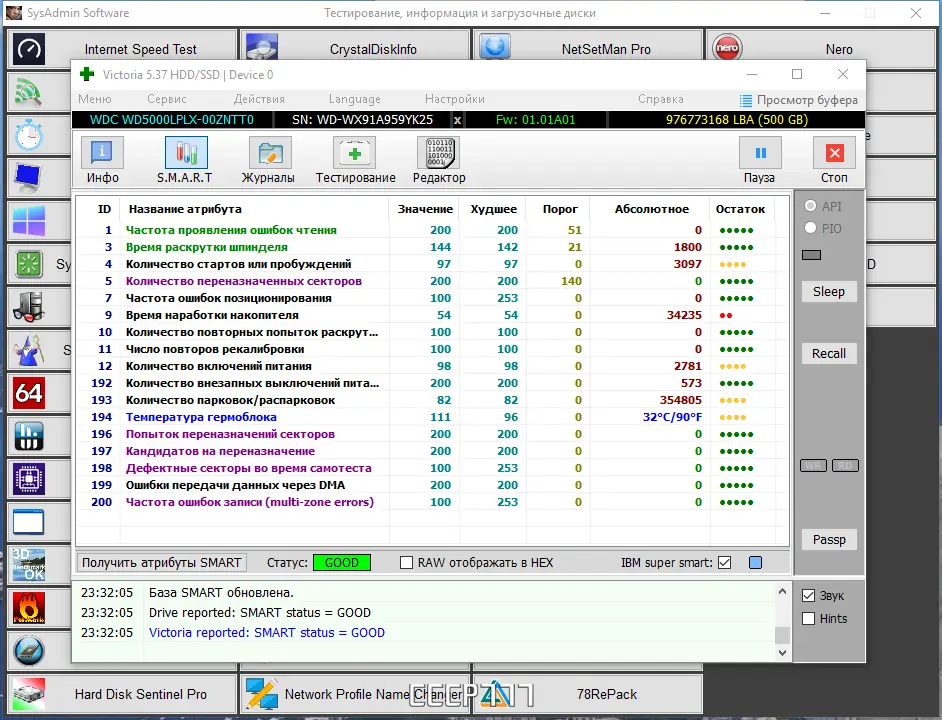Click log scrollbar up arrow
This screenshot has height=720, width=942.
click(x=782, y=591)
